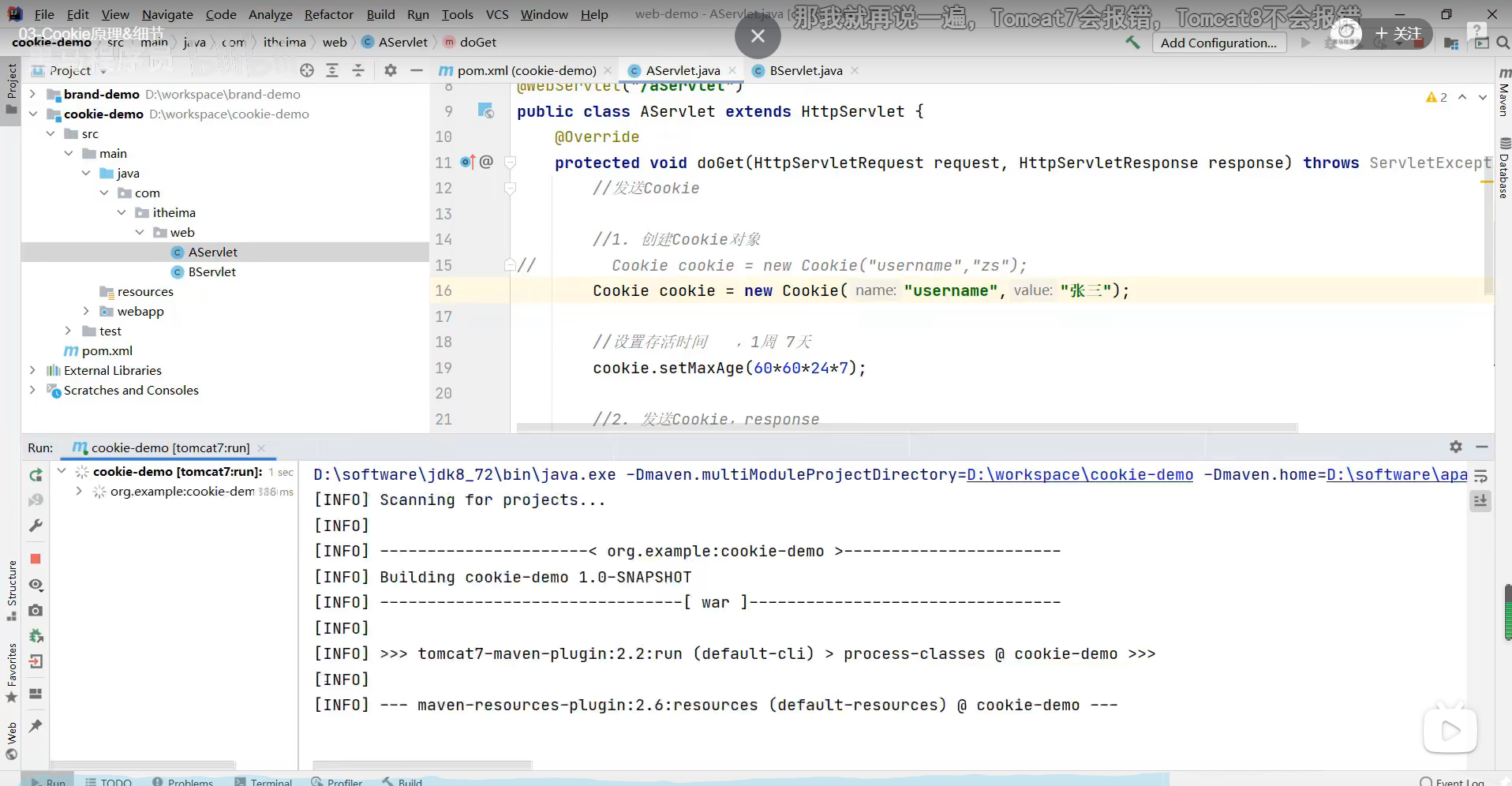
Task: Go to previous highlighted error arrow
Action: [x=1462, y=97]
